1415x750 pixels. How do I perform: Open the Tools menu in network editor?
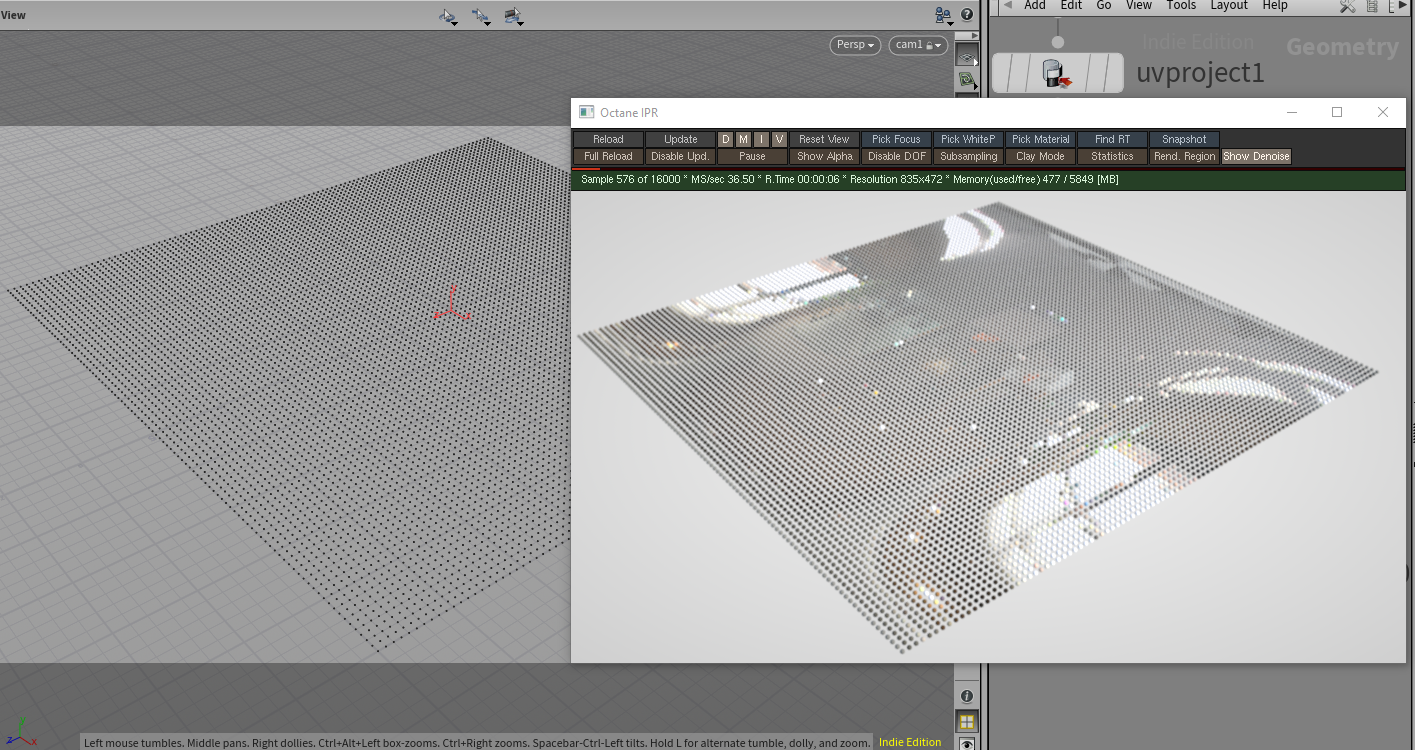[1180, 5]
